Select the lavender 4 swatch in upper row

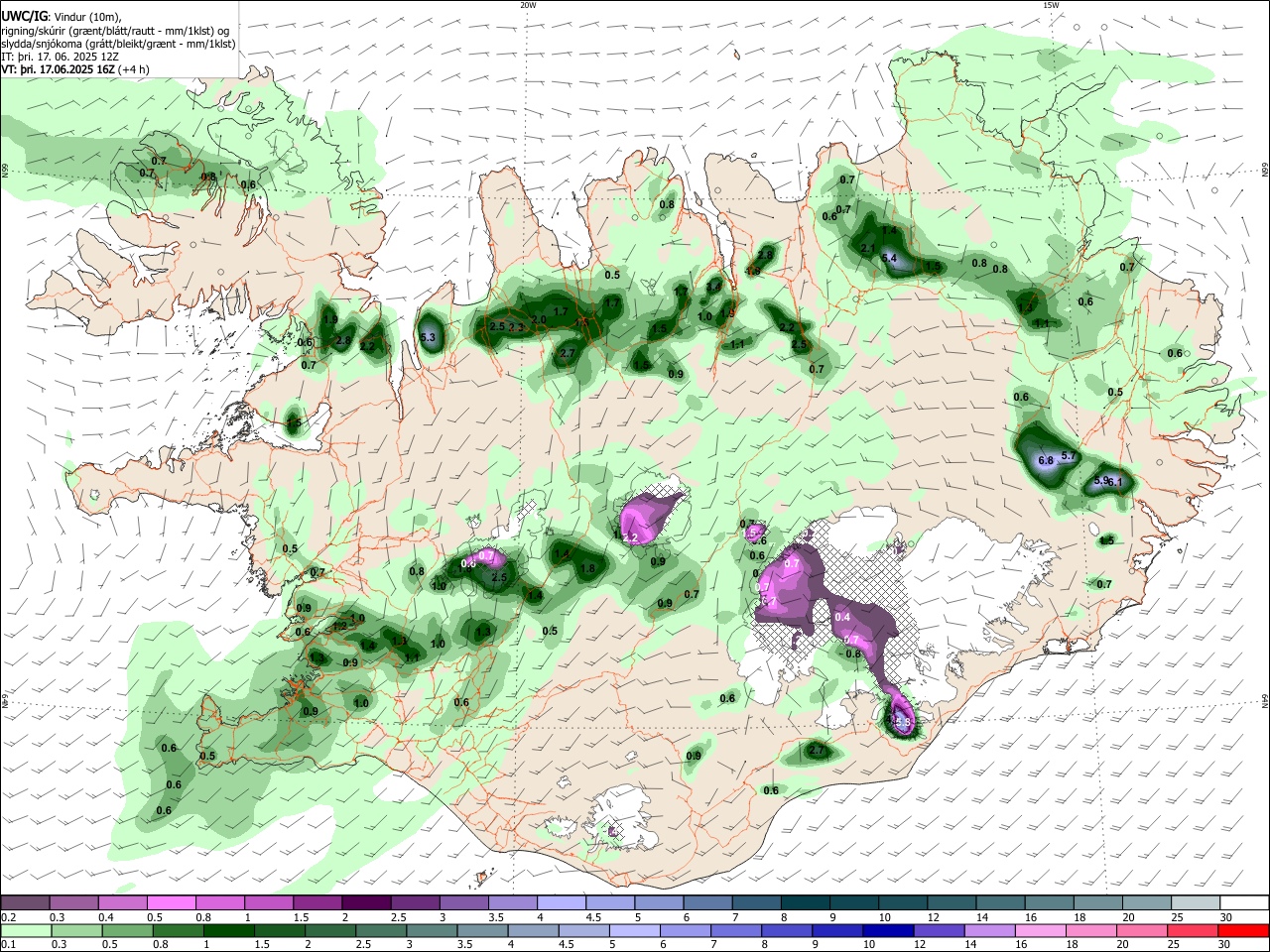pos(561,902)
